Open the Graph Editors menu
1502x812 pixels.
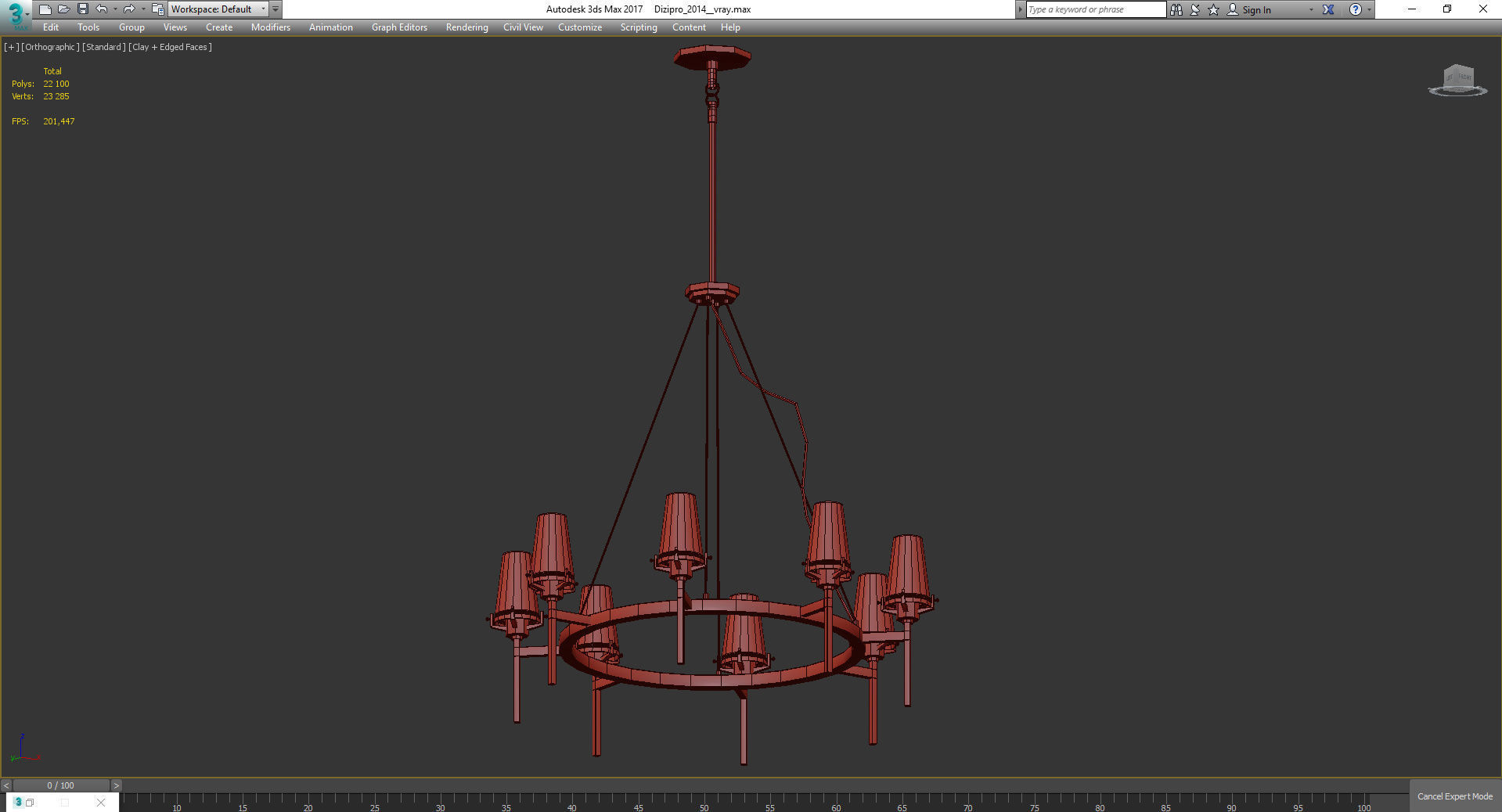click(x=399, y=27)
